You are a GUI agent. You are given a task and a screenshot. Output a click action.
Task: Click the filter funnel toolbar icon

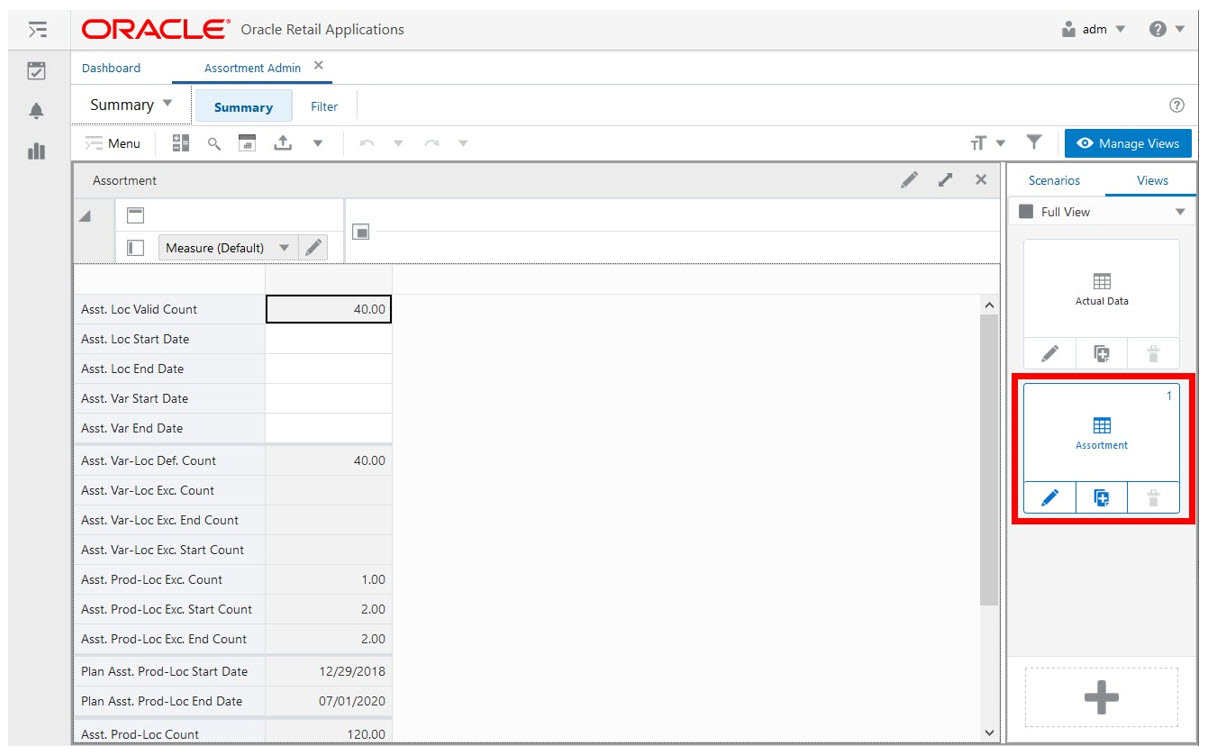point(1035,143)
